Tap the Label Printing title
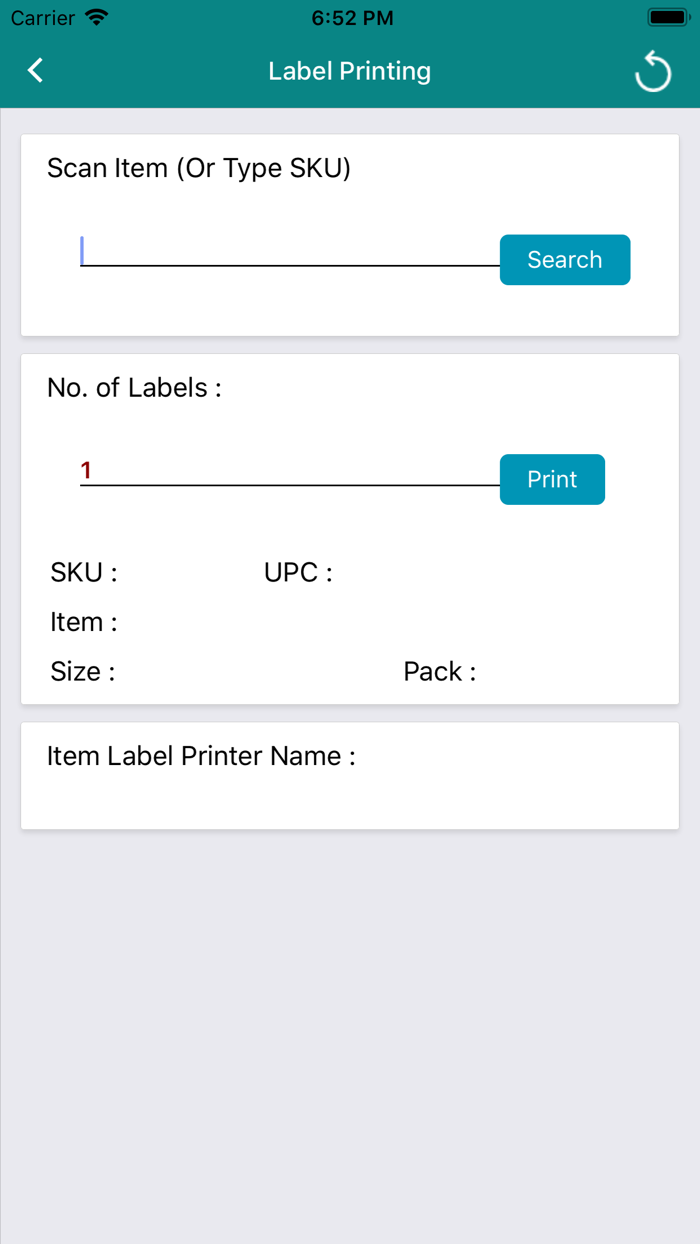The image size is (700, 1244). (349, 70)
